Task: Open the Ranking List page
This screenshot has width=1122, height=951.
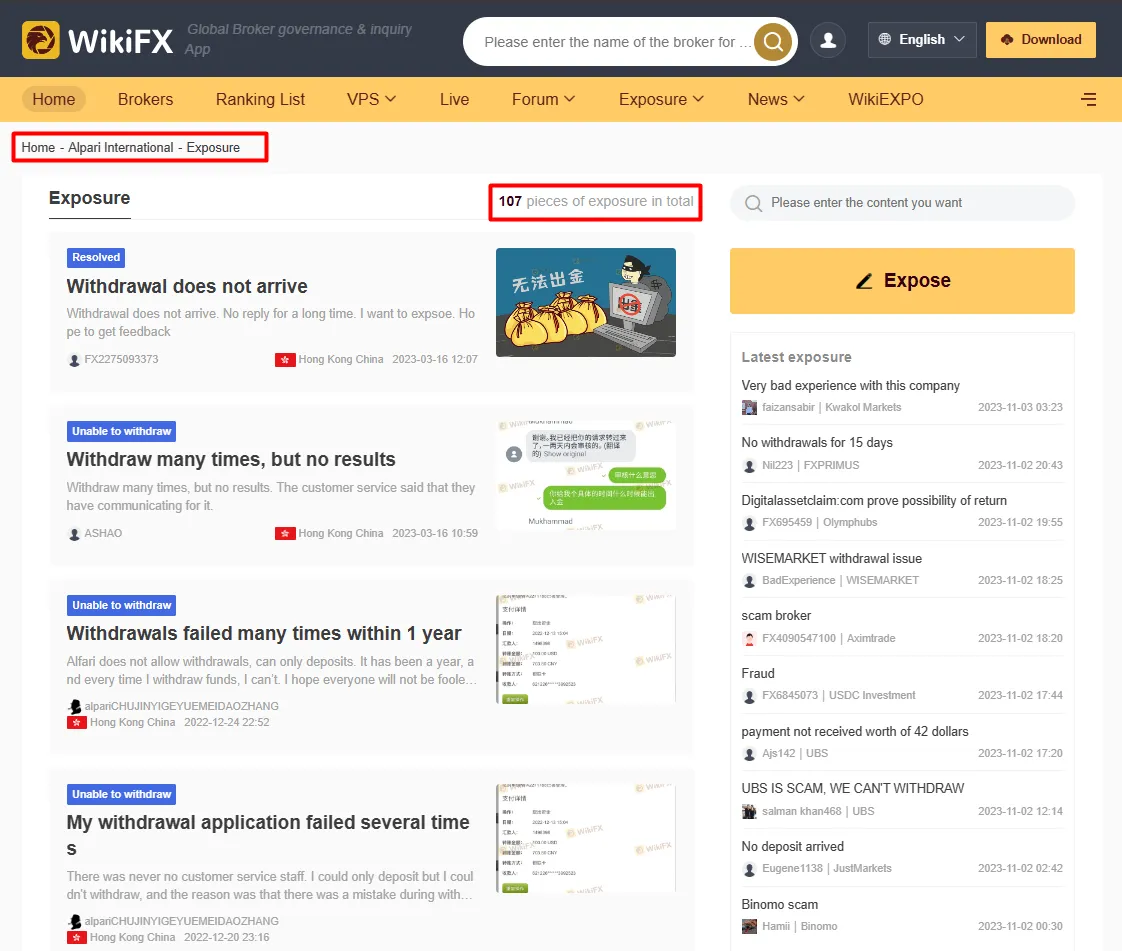Action: tap(260, 99)
